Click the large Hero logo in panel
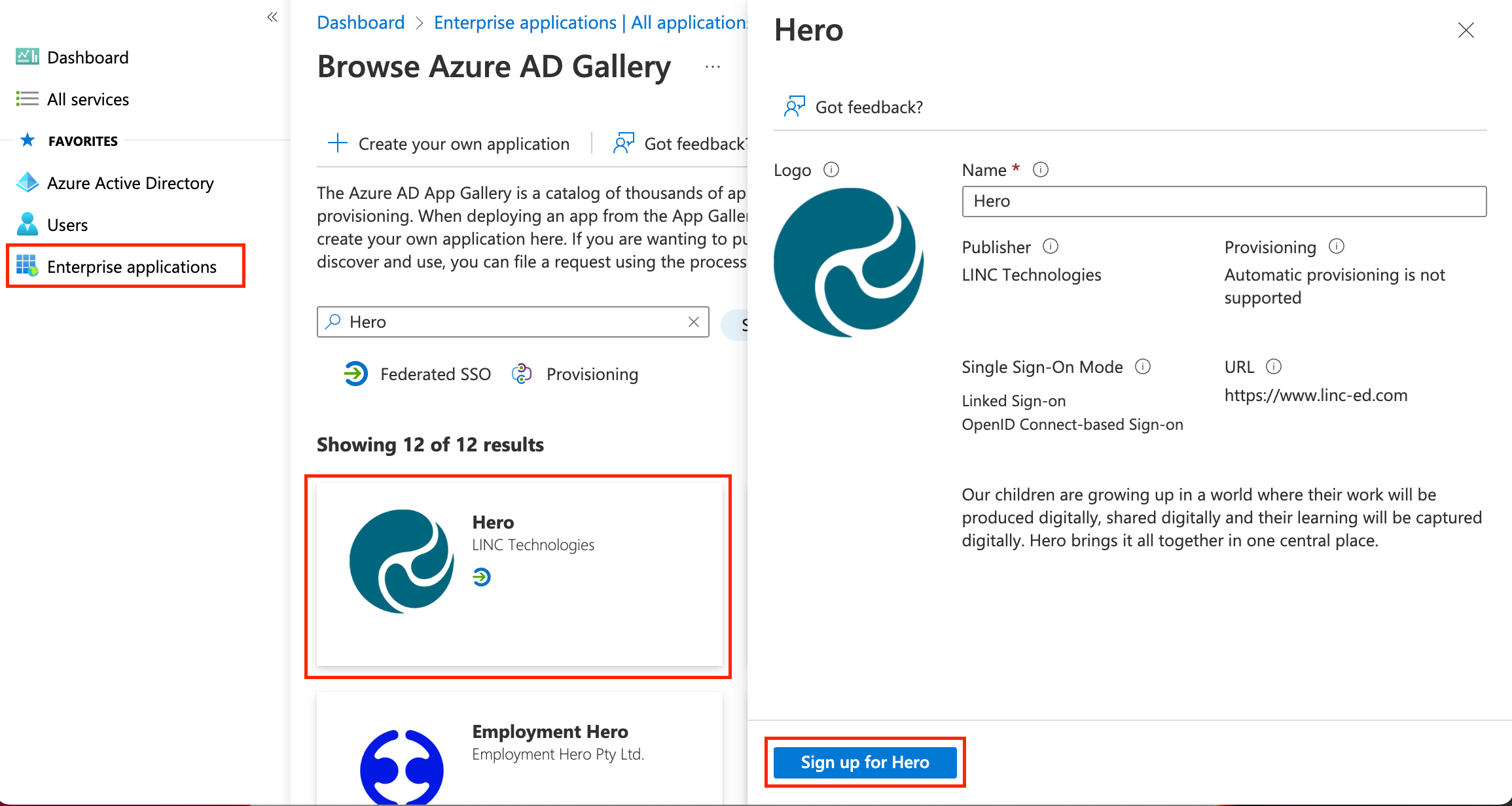Screen dimensions: 1512x806 pos(849,262)
